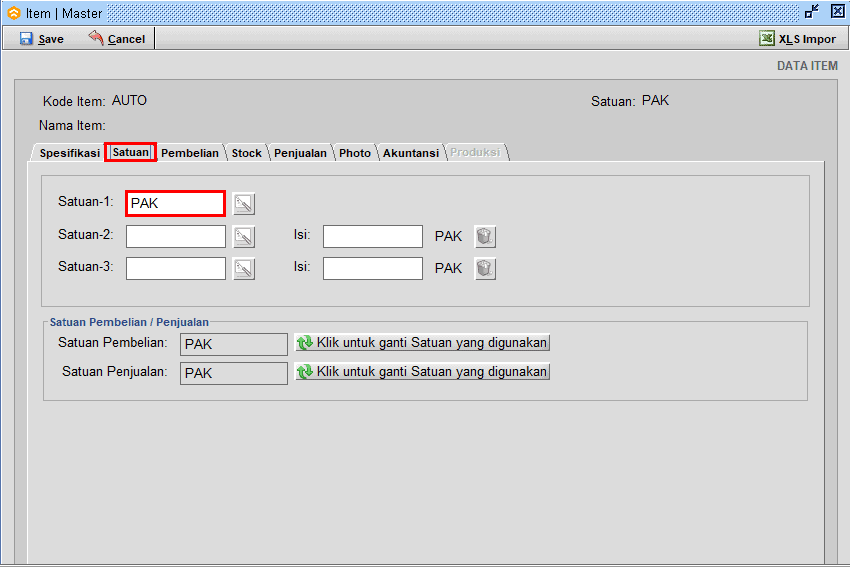Click the Satuan Pembelian field showing PAK

(234, 344)
